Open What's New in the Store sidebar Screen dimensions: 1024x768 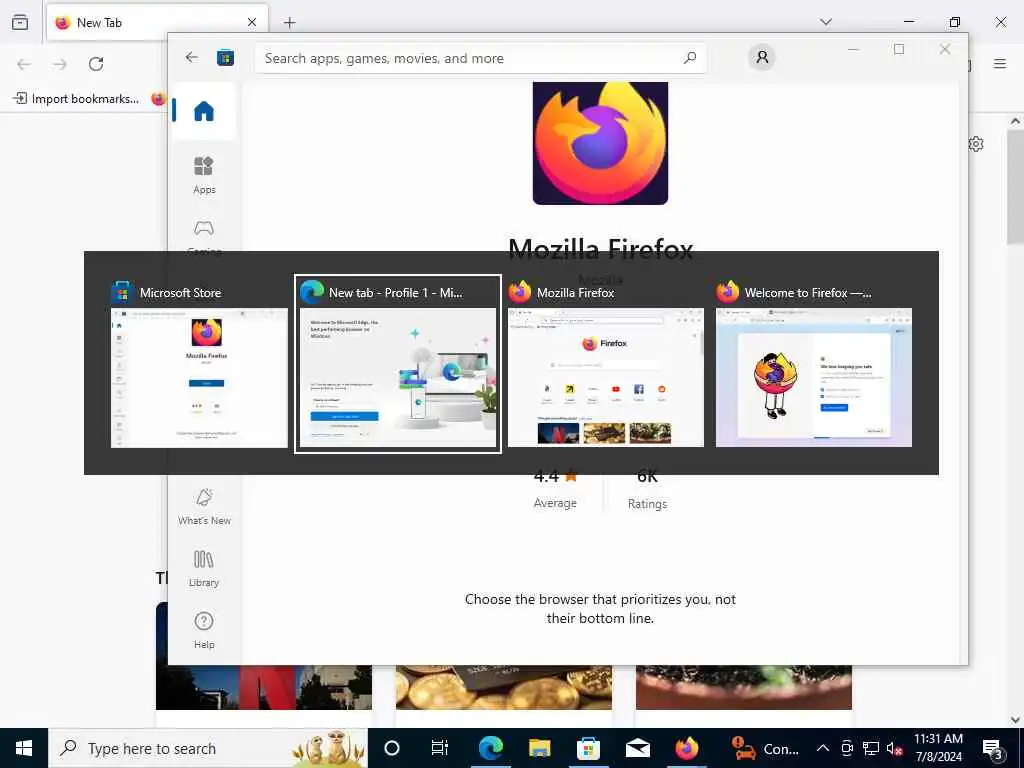tap(204, 506)
